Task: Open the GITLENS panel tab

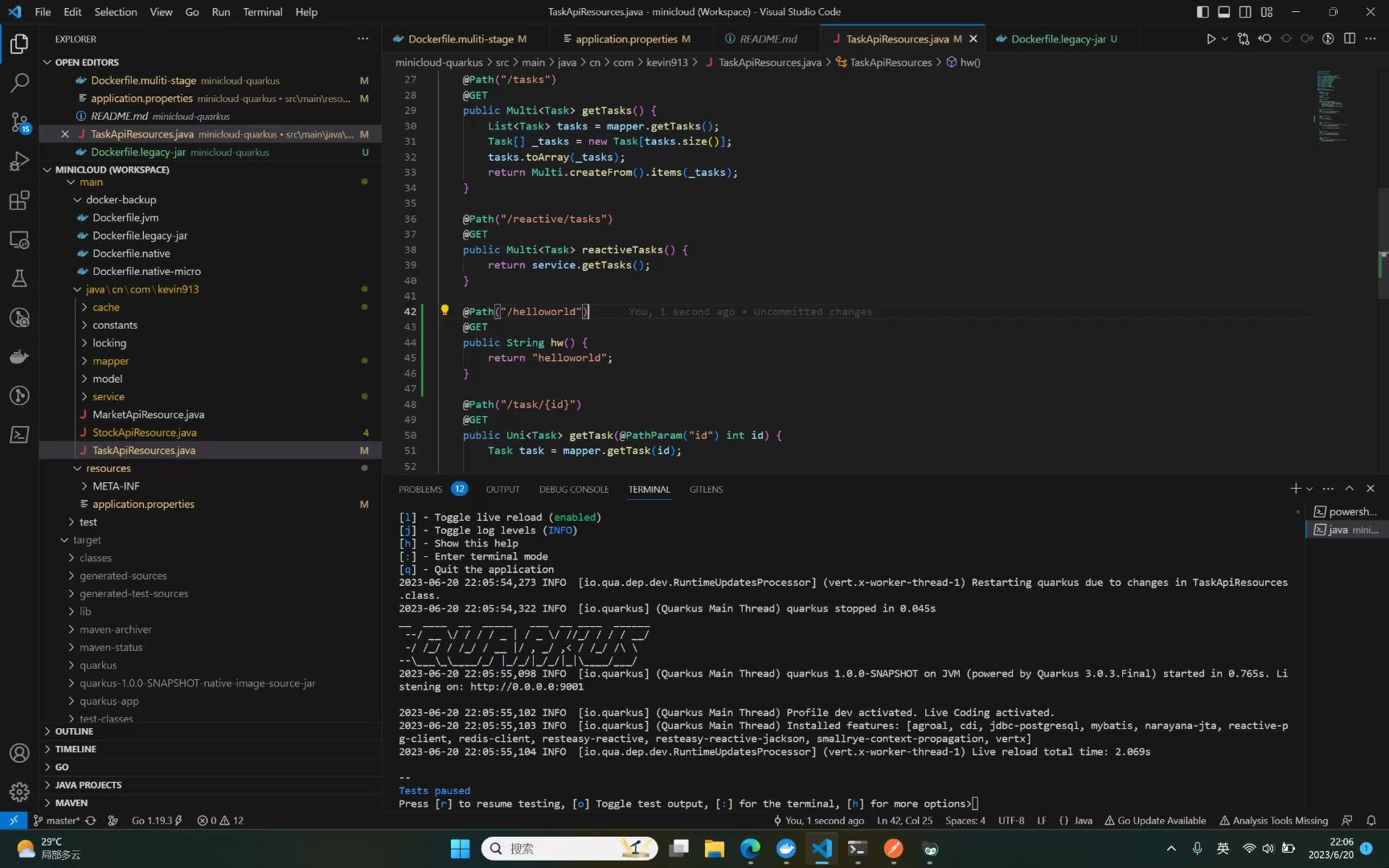Action: 706,489
